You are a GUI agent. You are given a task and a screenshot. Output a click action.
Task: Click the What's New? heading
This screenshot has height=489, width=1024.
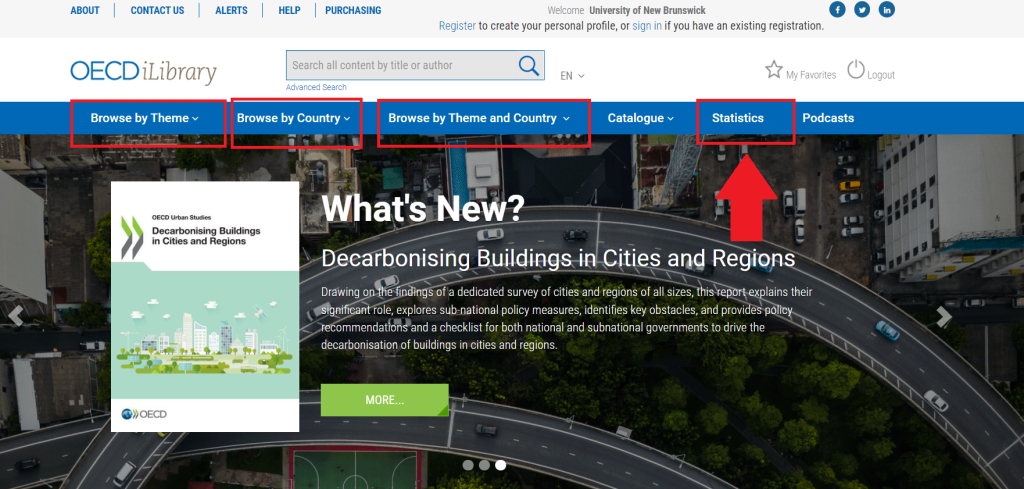coord(423,209)
